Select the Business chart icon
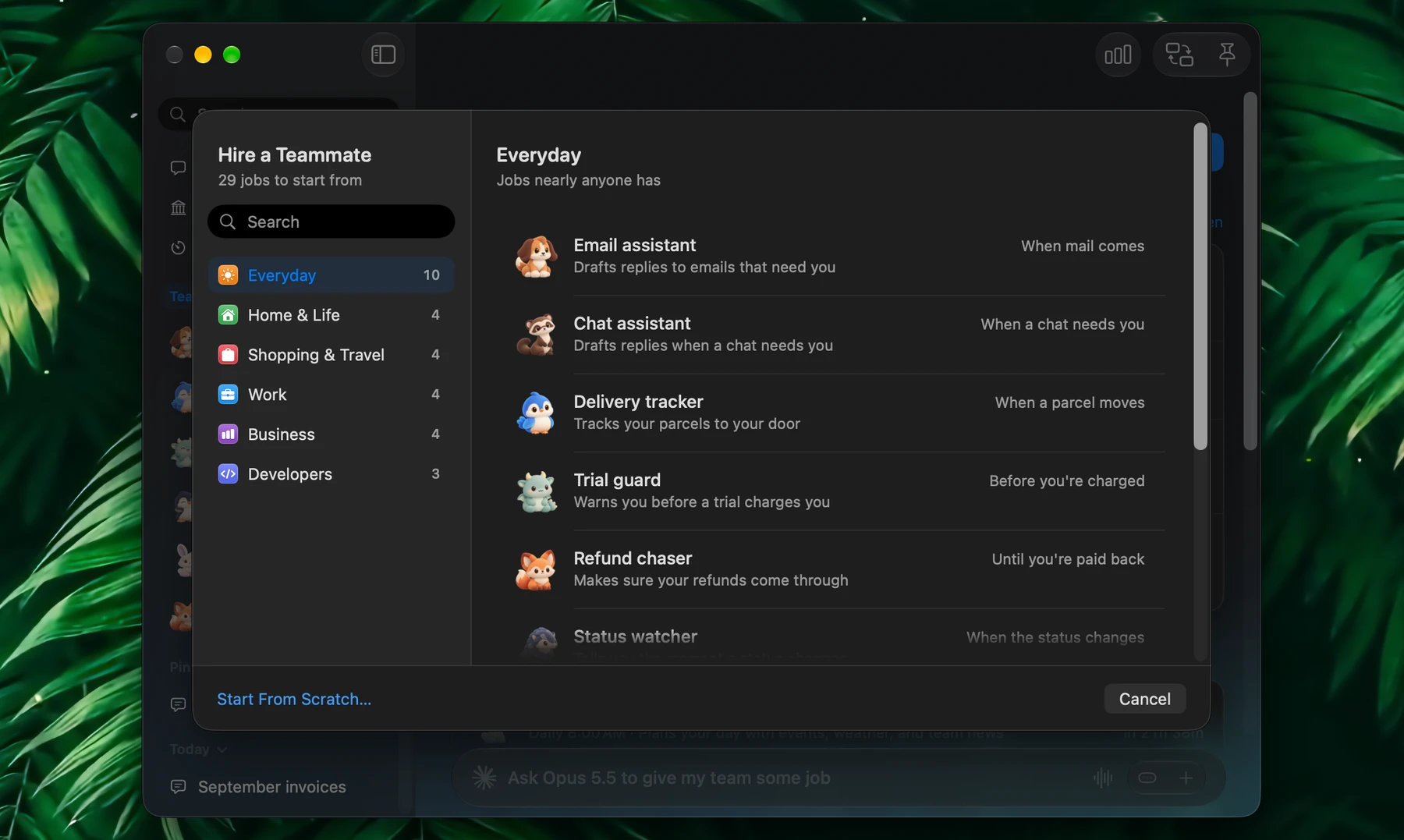This screenshot has width=1404, height=840. pos(228,434)
